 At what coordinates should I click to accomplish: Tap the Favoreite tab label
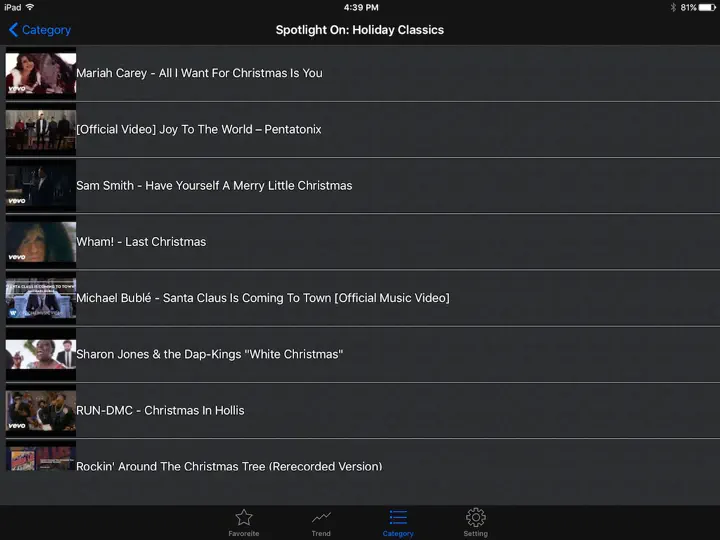[x=244, y=534]
